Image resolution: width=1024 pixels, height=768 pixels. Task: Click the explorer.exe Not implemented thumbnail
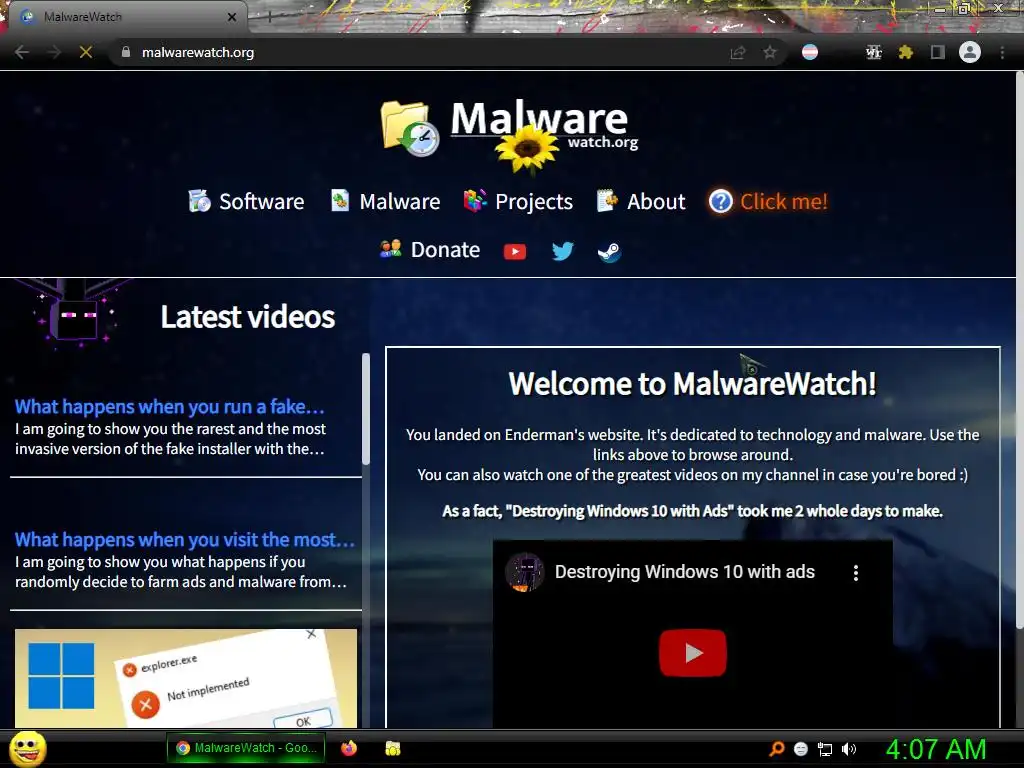click(186, 679)
